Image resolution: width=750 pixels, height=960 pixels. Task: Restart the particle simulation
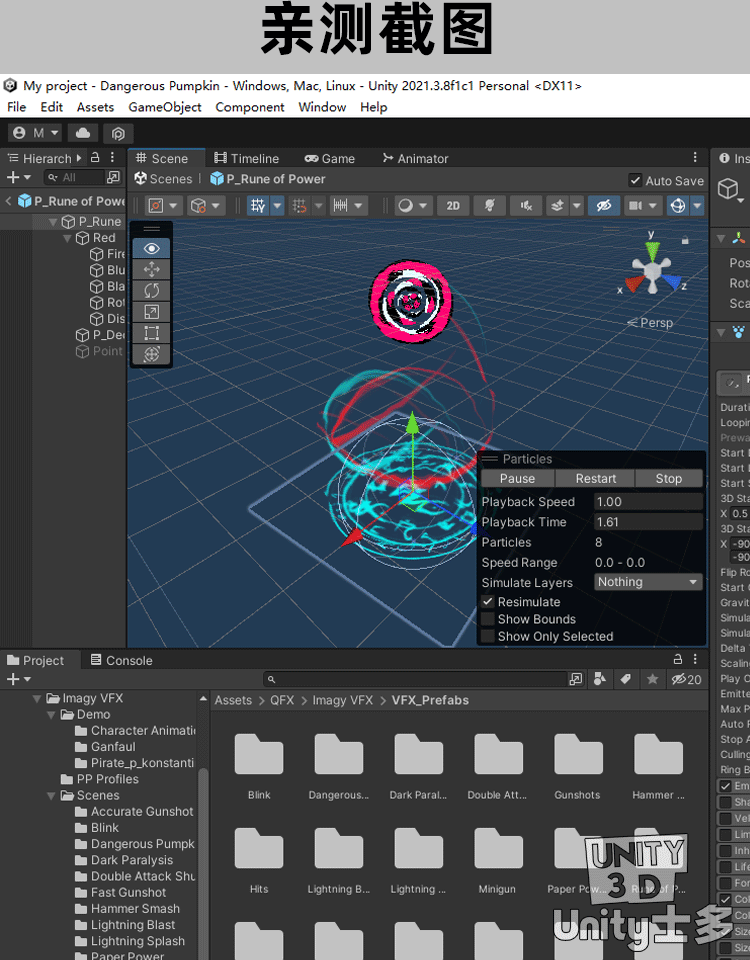(x=596, y=478)
